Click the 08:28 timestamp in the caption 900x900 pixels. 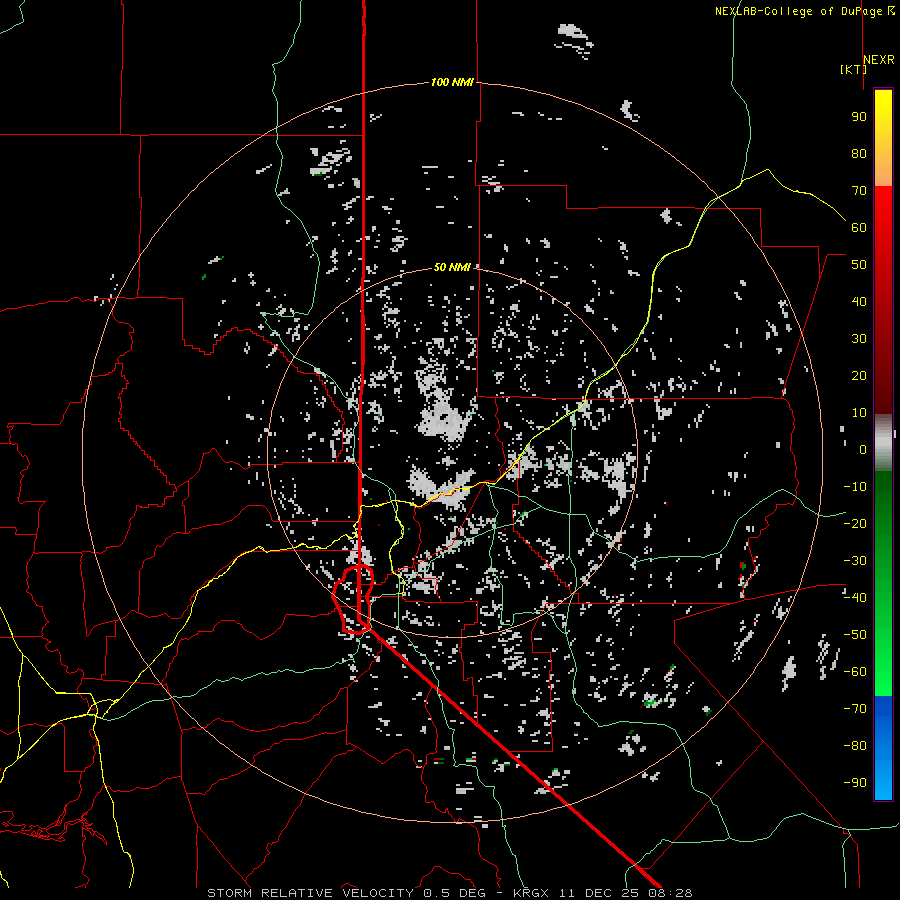pos(670,893)
